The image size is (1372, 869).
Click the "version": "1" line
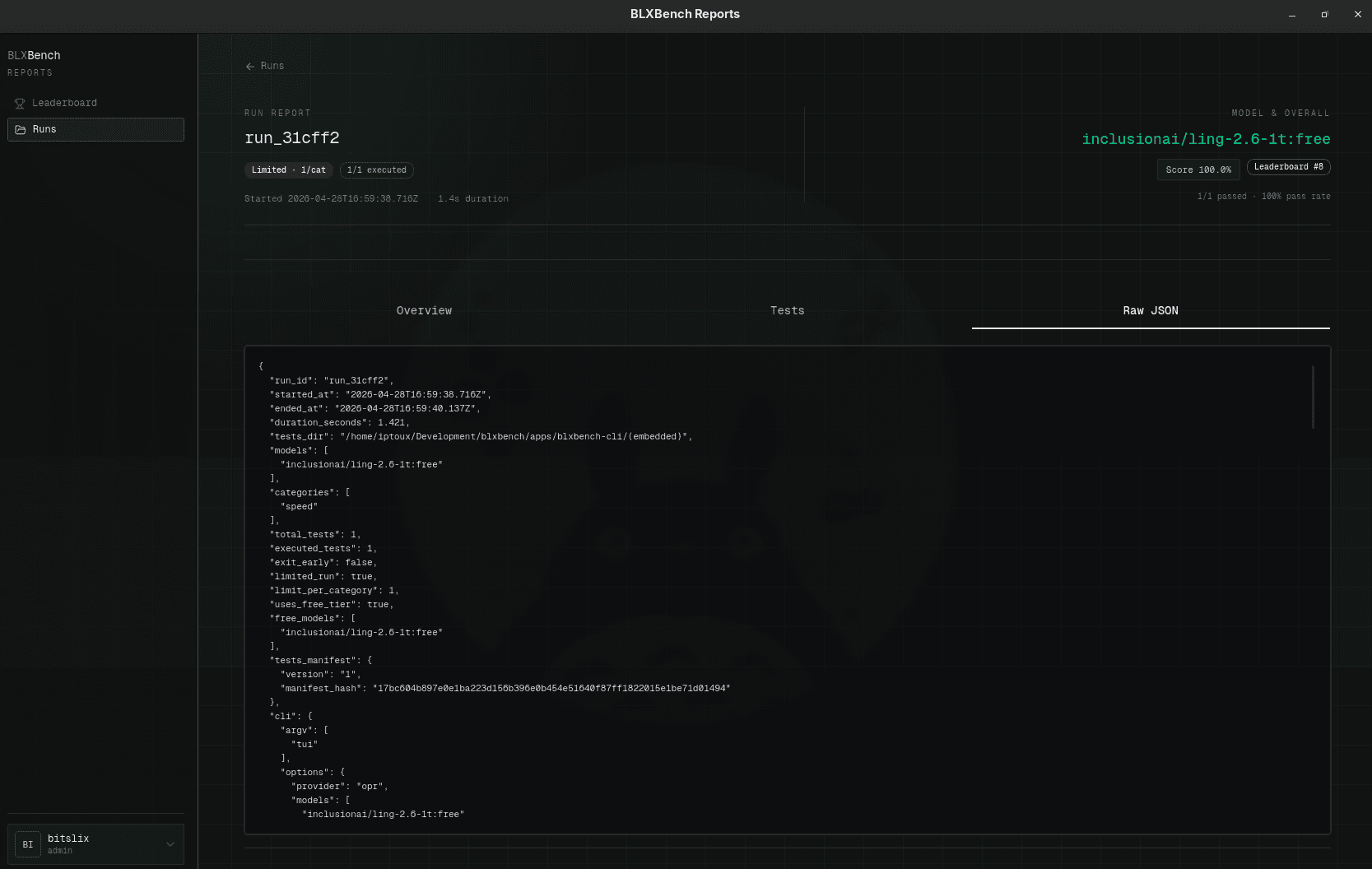coord(321,675)
